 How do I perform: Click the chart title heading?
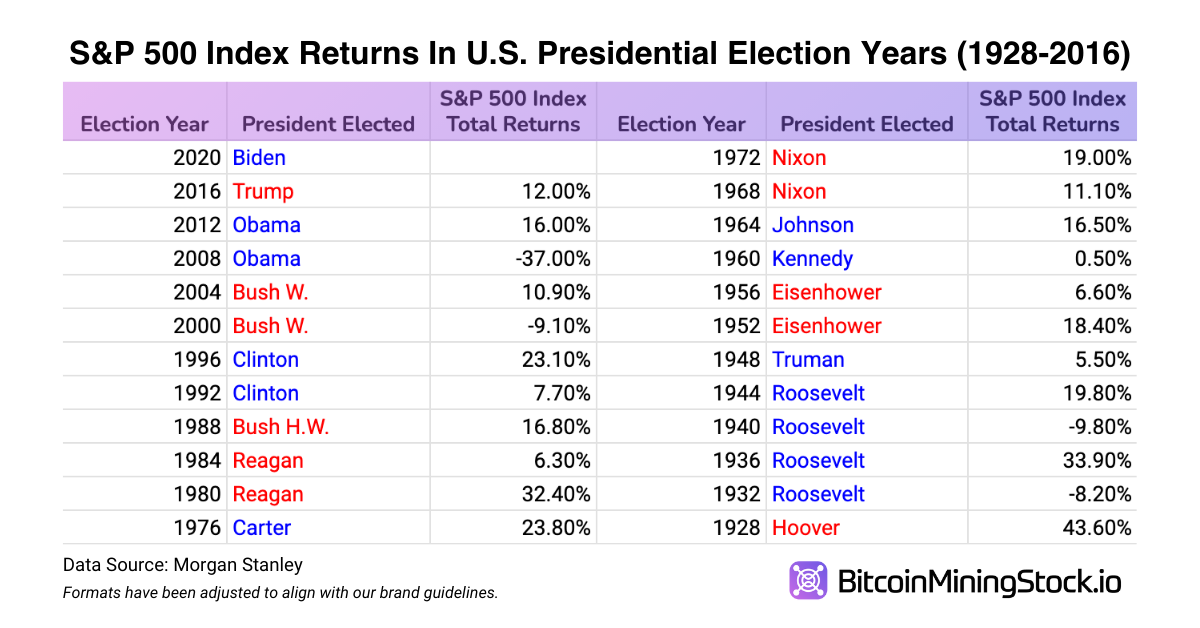tap(600, 54)
